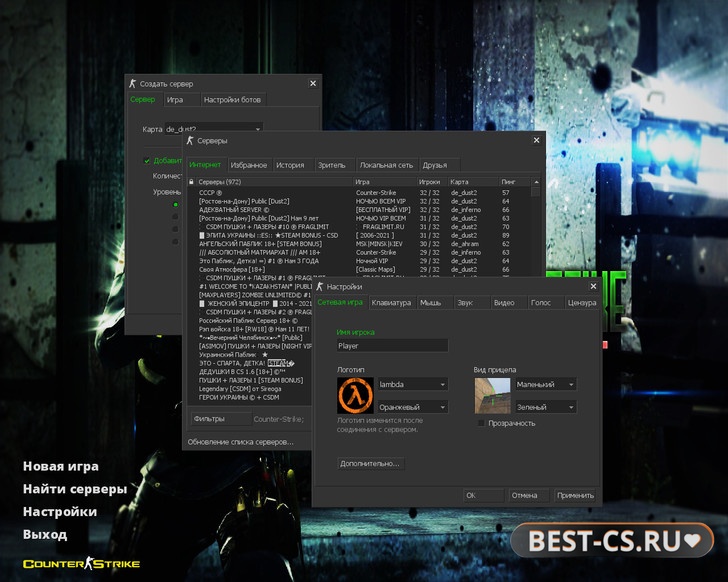Image resolution: width=728 pixels, height=582 pixels.
Task: Click the Фильтры button
Action: (221, 419)
